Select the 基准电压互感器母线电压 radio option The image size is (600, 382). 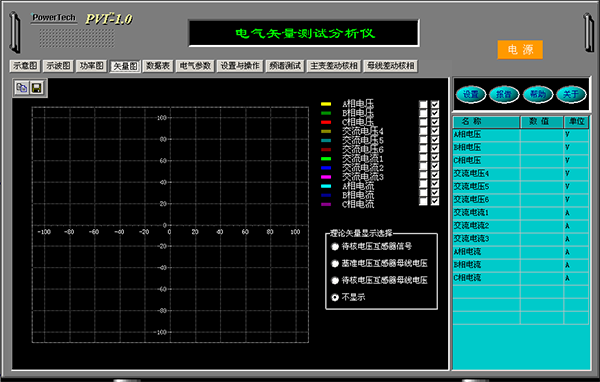coord(335,263)
